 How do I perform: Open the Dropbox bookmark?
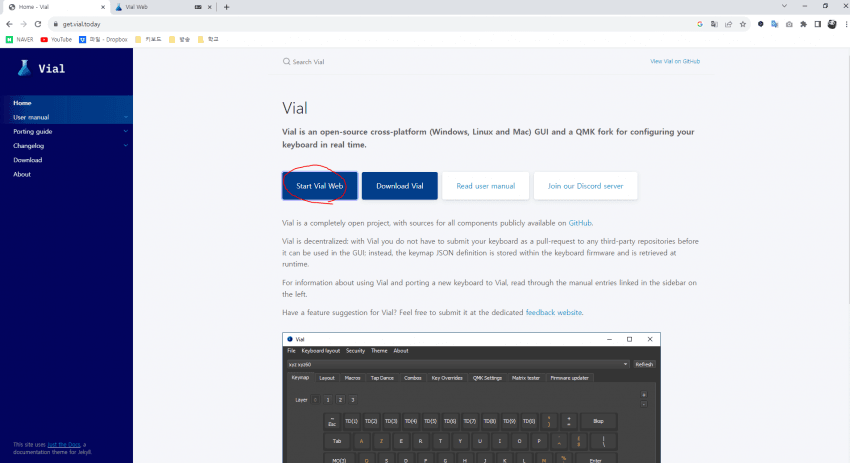tap(103, 40)
